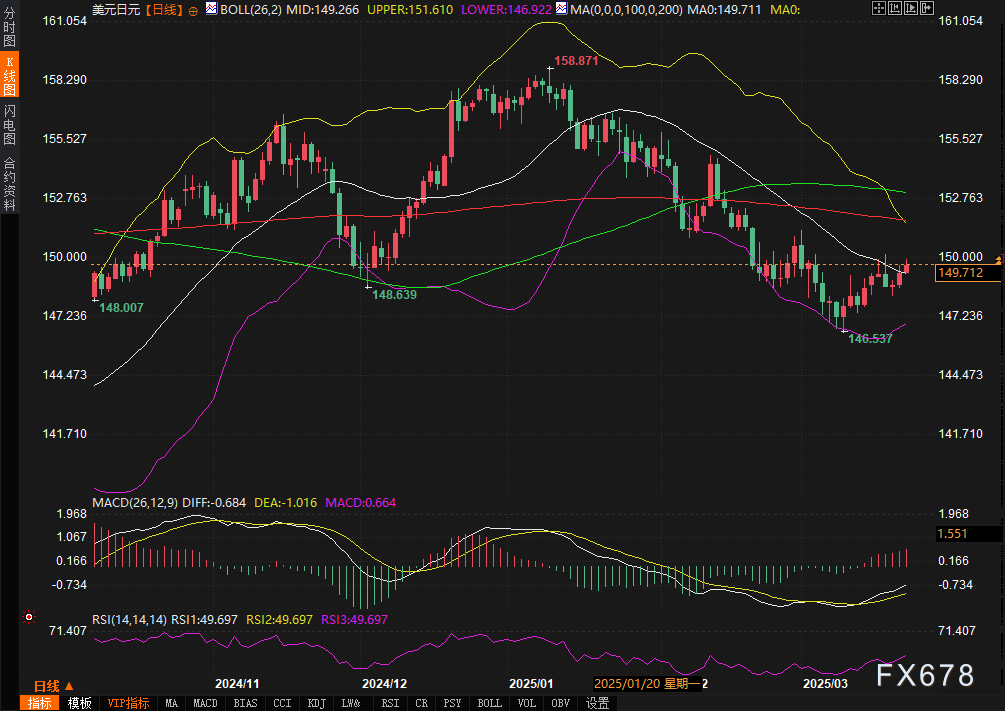This screenshot has width=1005, height=711.
Task: Open the 模板 template list
Action: pos(79,703)
